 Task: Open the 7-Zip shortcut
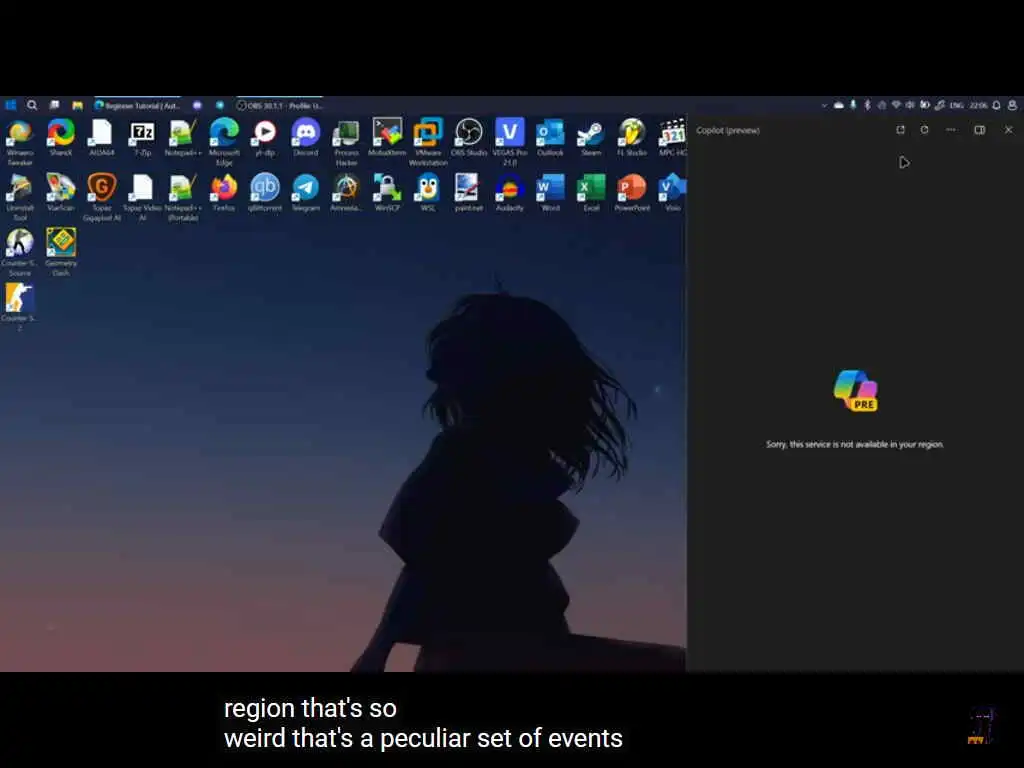tap(142, 137)
